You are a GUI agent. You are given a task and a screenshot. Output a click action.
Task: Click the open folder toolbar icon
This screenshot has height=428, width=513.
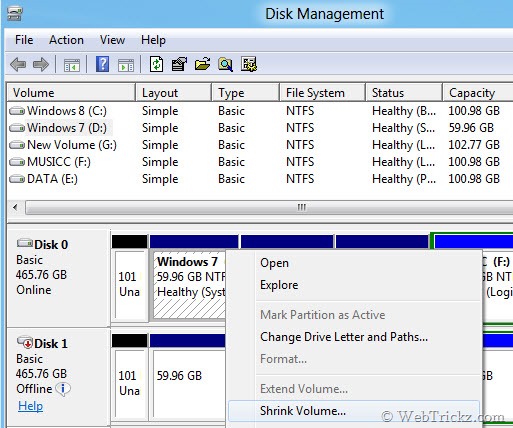pos(202,64)
